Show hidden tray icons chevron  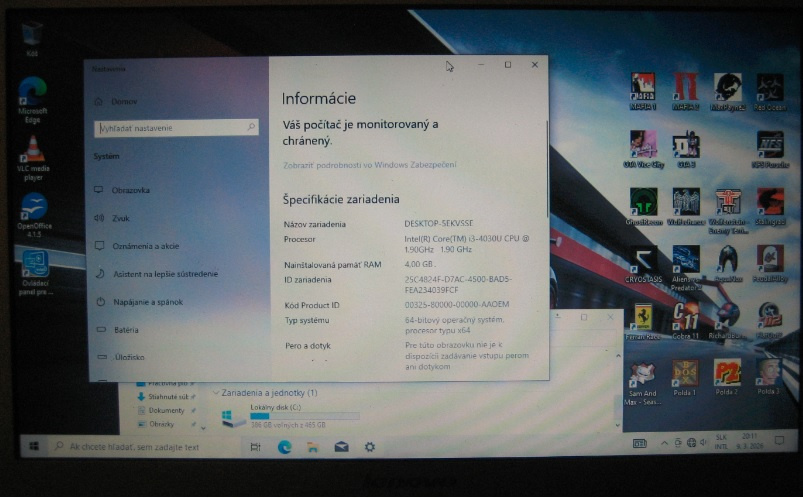pyautogui.click(x=664, y=443)
